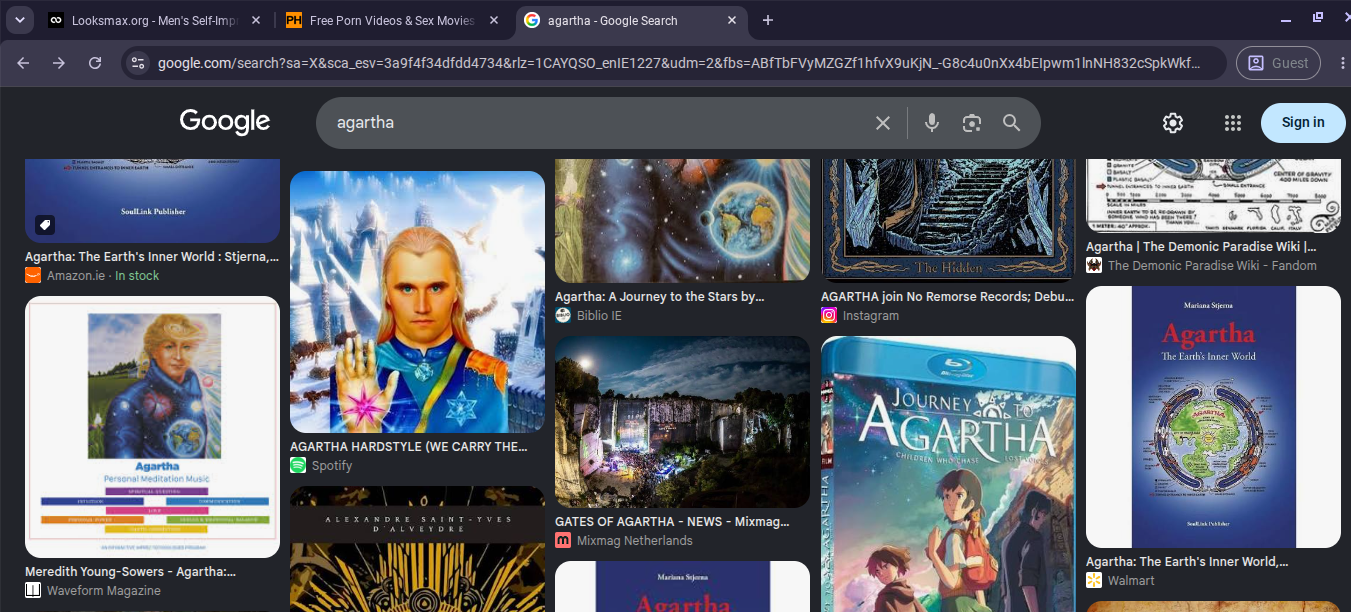Viewport: 1351px width, 612px height.
Task: Open Agartha Personal Meditation Music thumbnail
Action: pos(152,427)
